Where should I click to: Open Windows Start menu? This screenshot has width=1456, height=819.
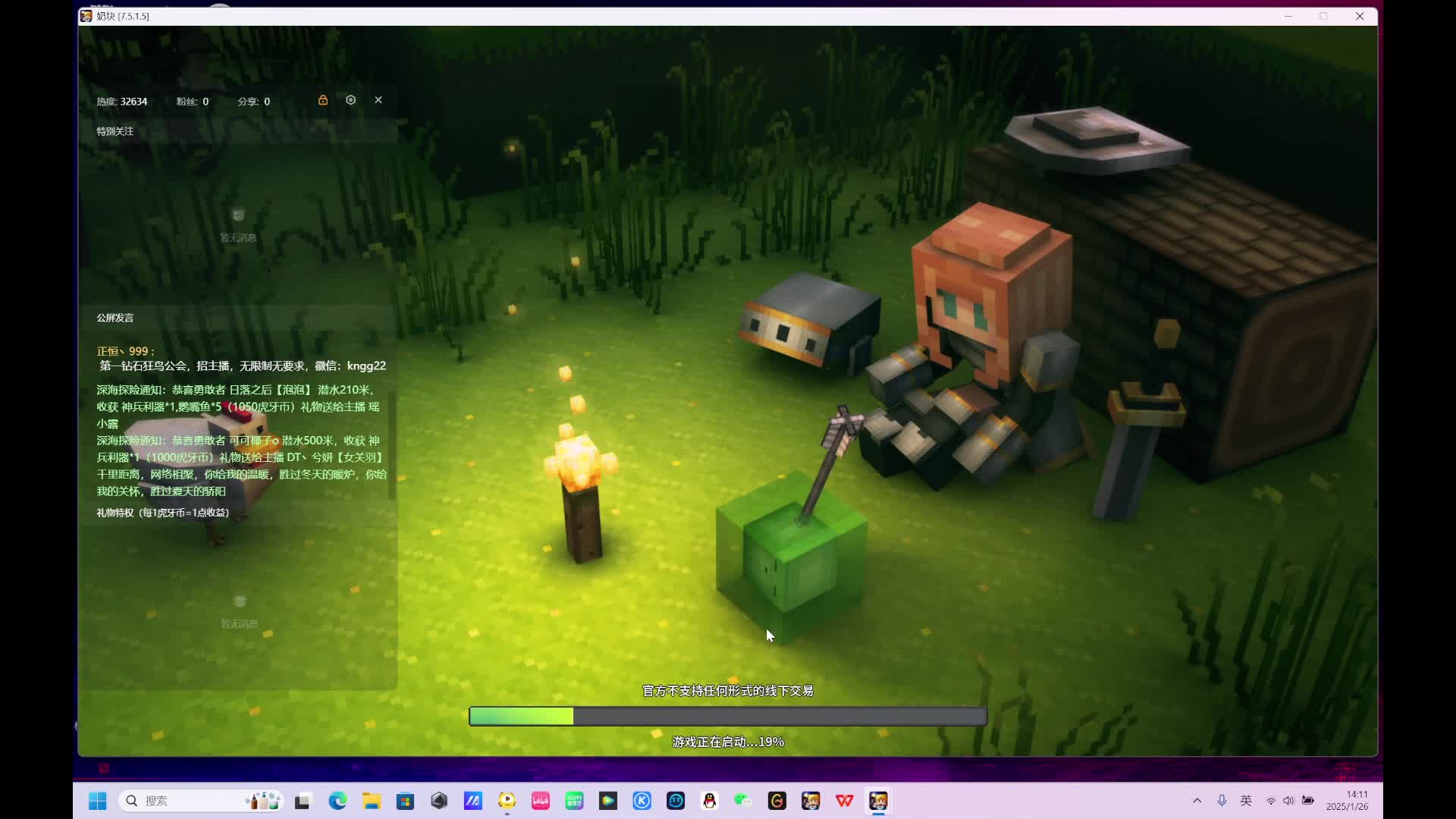pyautogui.click(x=98, y=801)
